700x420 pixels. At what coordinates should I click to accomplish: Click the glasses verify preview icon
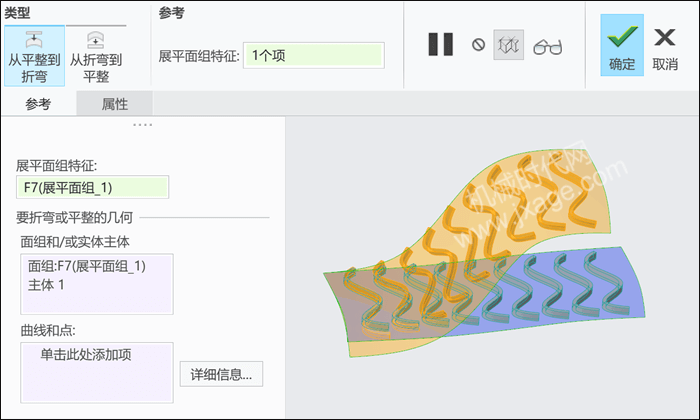tap(547, 46)
